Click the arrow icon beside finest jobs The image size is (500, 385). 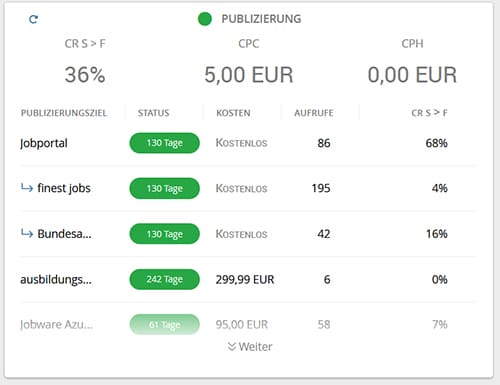[x=27, y=188]
